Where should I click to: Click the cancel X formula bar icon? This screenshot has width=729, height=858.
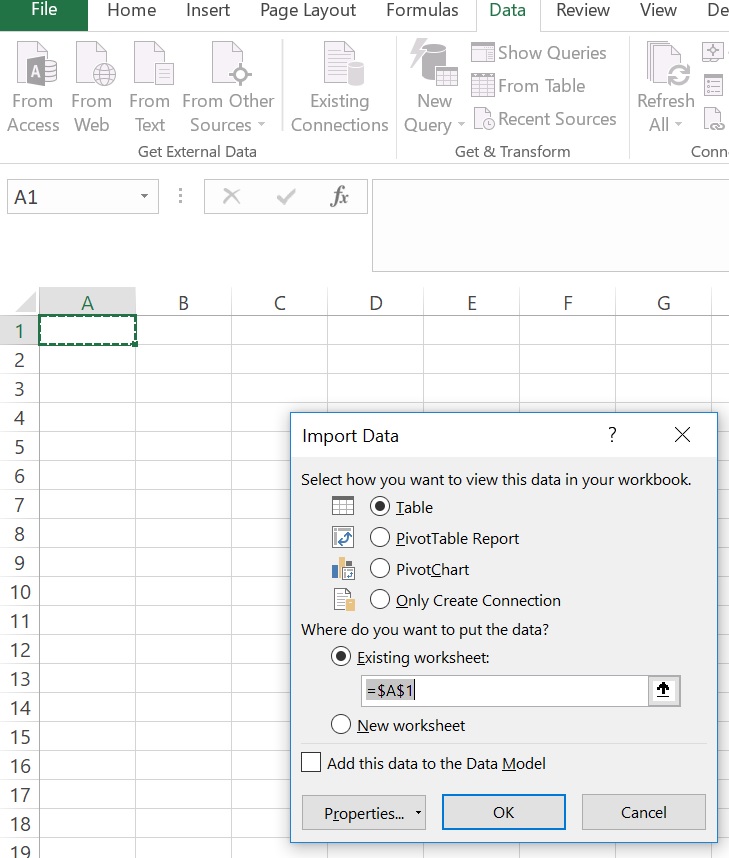point(232,195)
